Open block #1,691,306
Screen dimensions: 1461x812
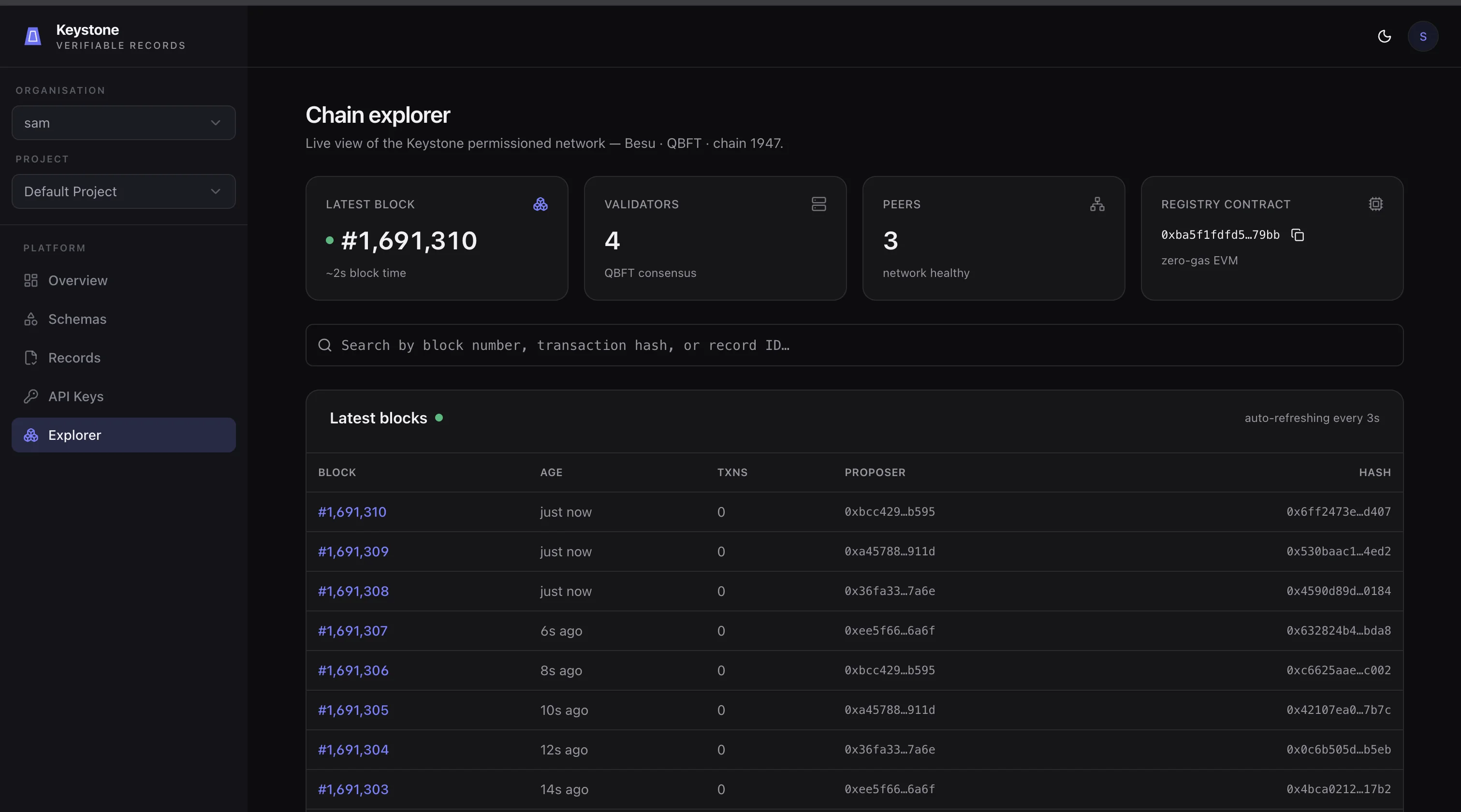pos(353,671)
